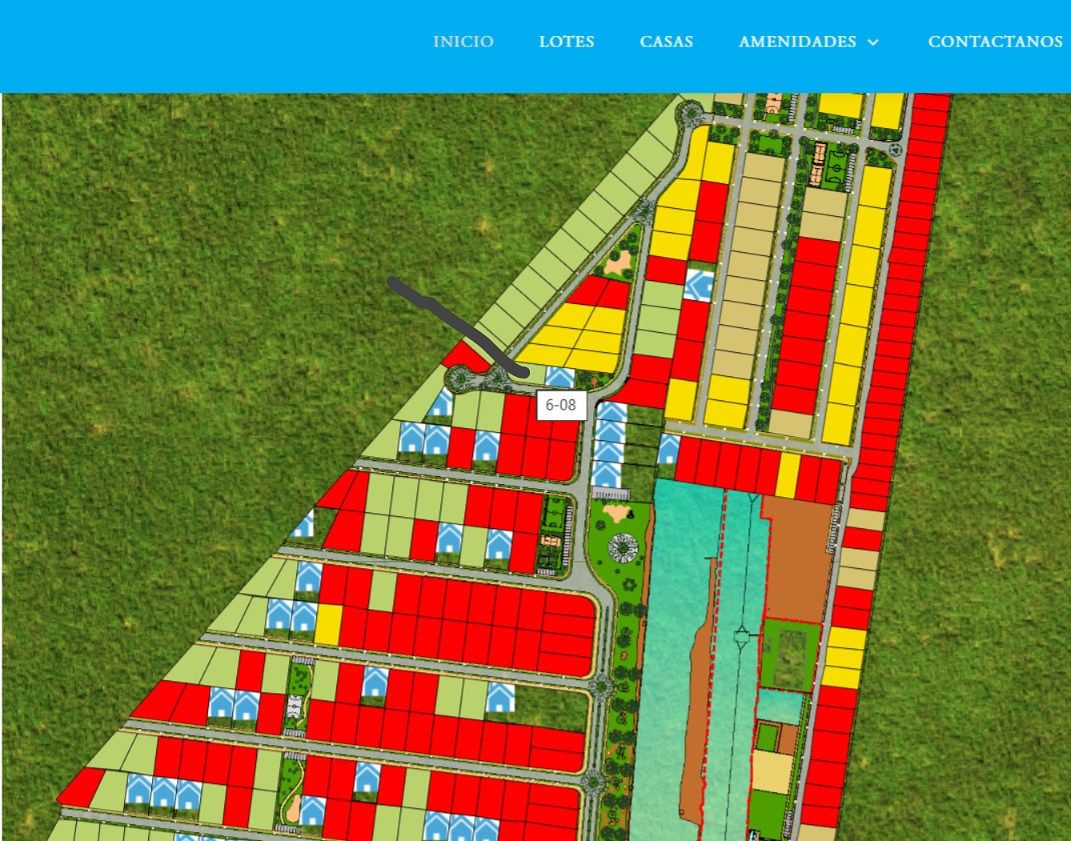The width and height of the screenshot is (1071, 841).
Task: Go to the INICIO page
Action: 463,42
